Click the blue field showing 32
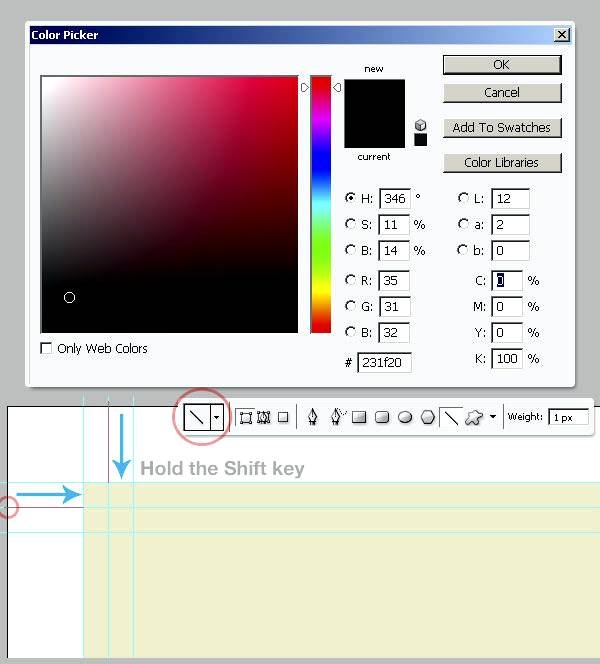This screenshot has width=600, height=664. pyautogui.click(x=394, y=333)
